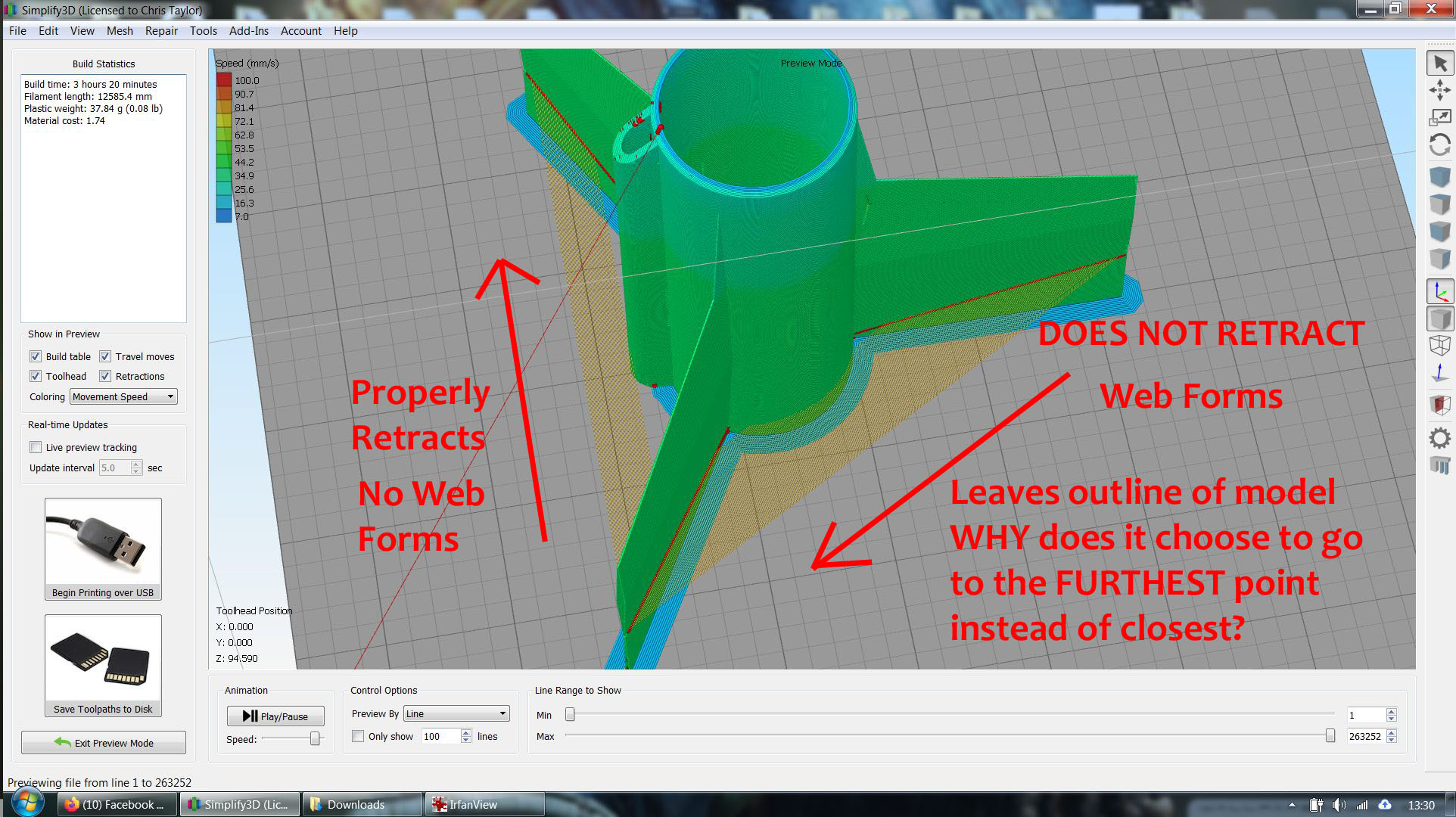Toggle wireframe model rendering icon
Viewport: 1456px width, 817px height.
[x=1439, y=346]
